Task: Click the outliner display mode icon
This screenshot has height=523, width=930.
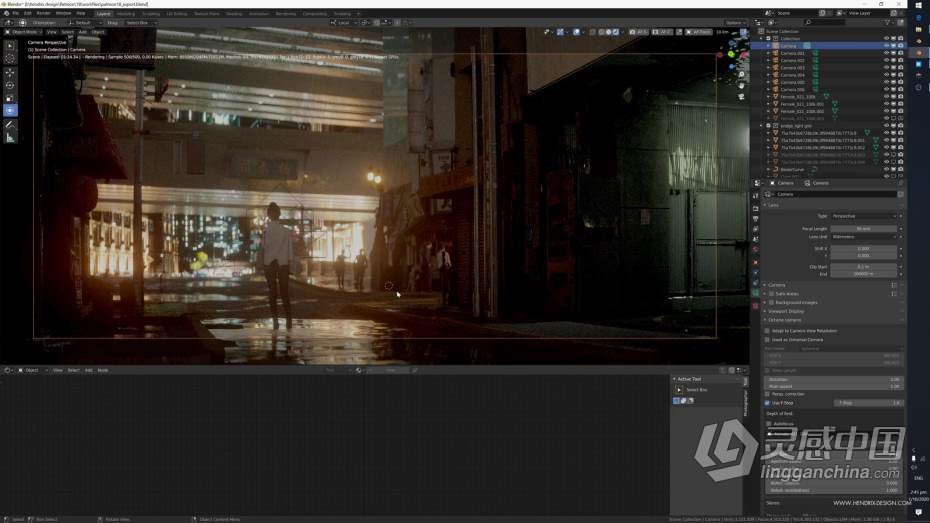Action: point(773,23)
